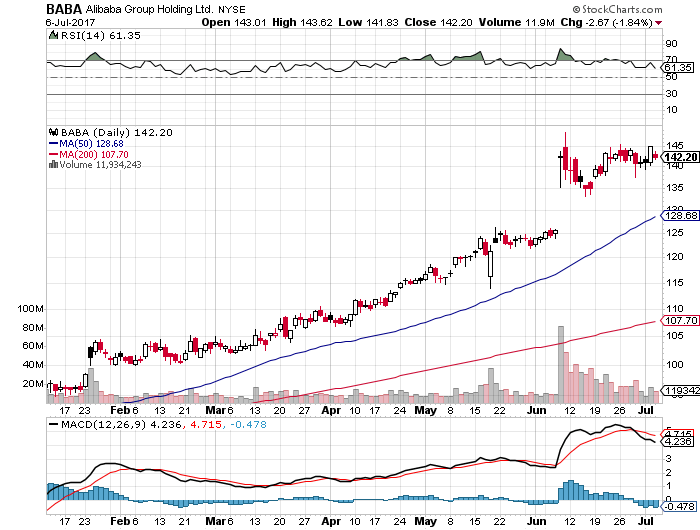Click the Alibaba Group Holding Ltd. company name

point(150,9)
